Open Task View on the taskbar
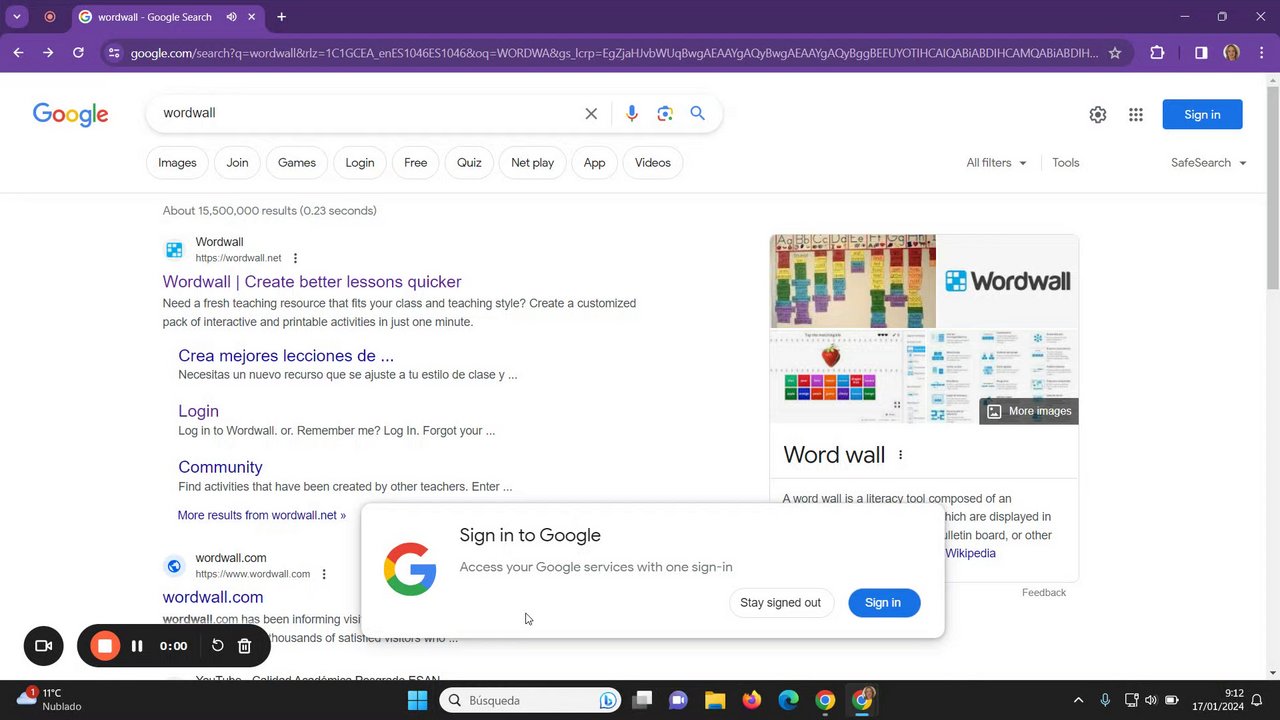1280x720 pixels. 642,700
